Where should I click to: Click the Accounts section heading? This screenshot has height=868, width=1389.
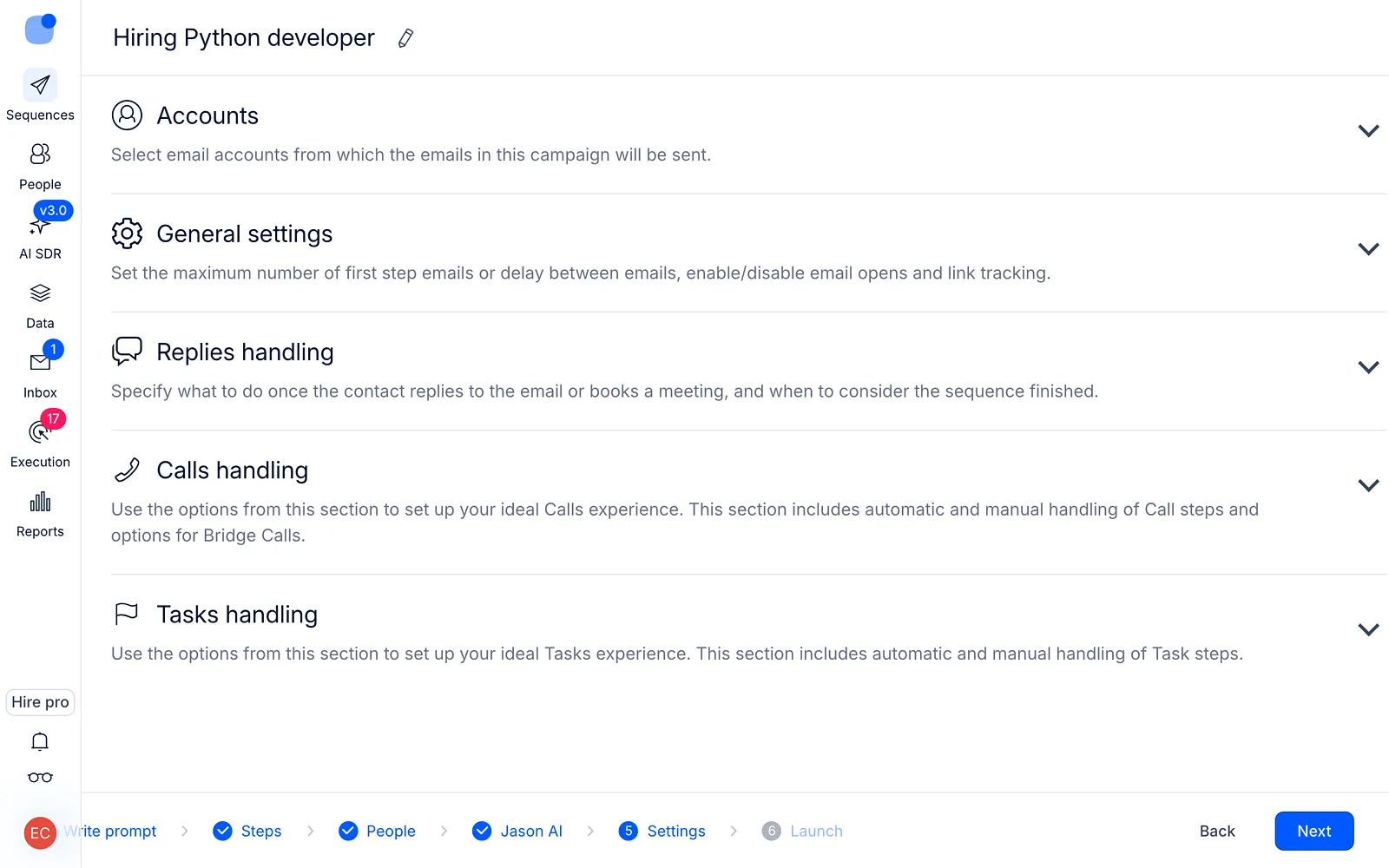pos(207,115)
